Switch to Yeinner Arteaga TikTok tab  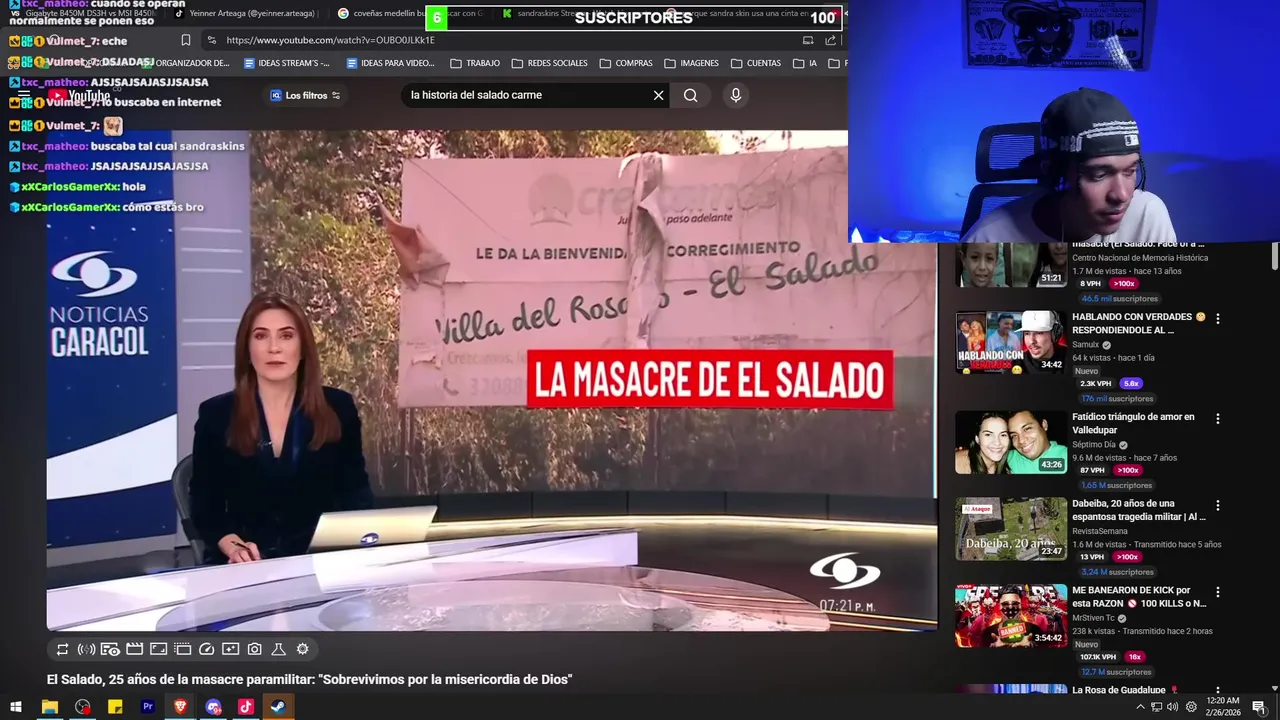[245, 14]
